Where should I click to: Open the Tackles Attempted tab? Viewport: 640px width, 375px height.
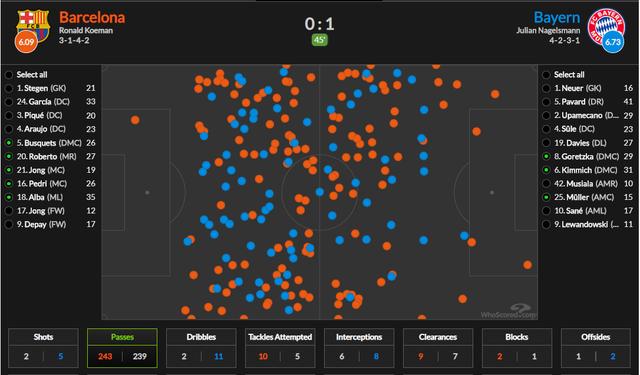(x=280, y=348)
